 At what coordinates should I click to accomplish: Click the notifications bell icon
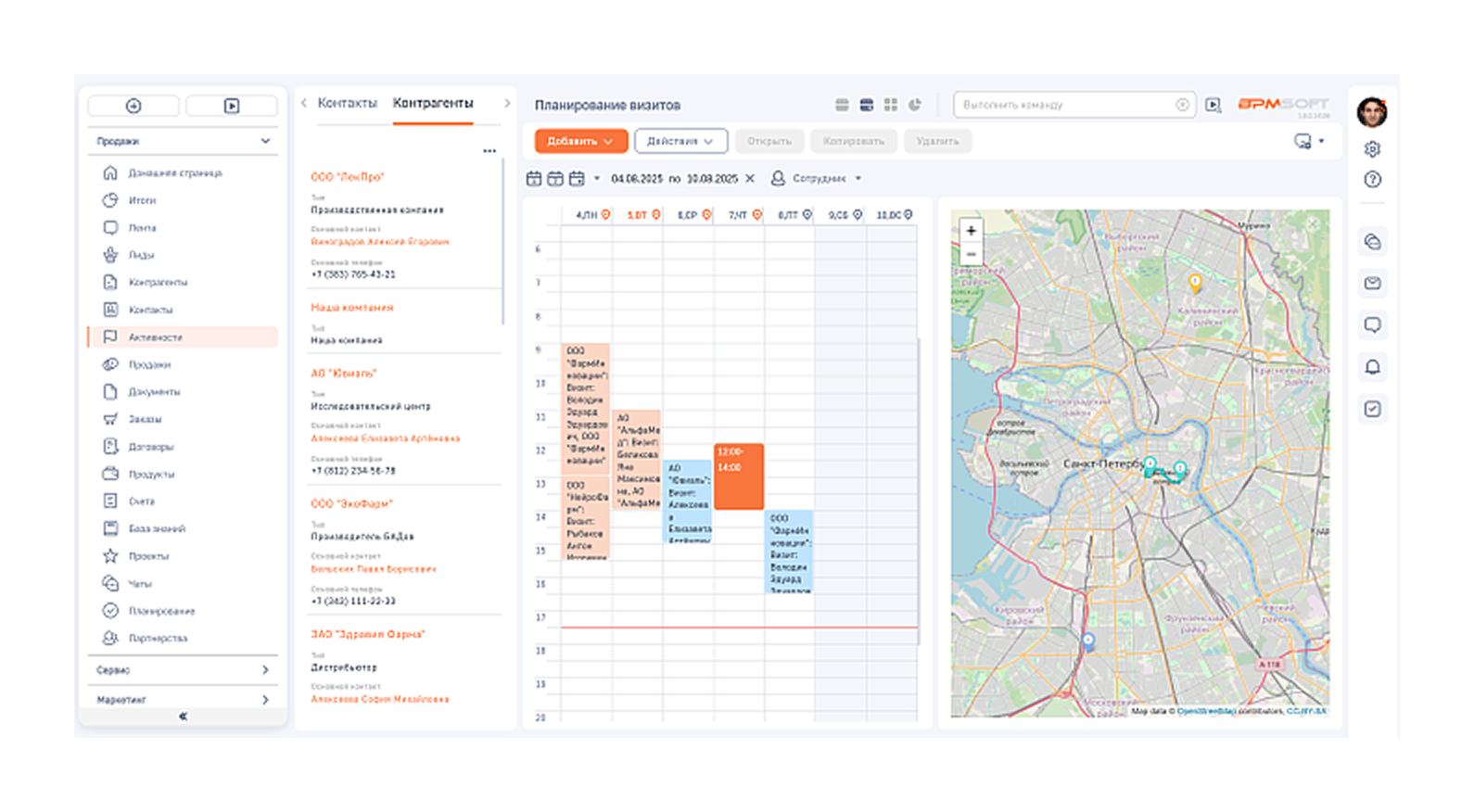[x=1373, y=367]
